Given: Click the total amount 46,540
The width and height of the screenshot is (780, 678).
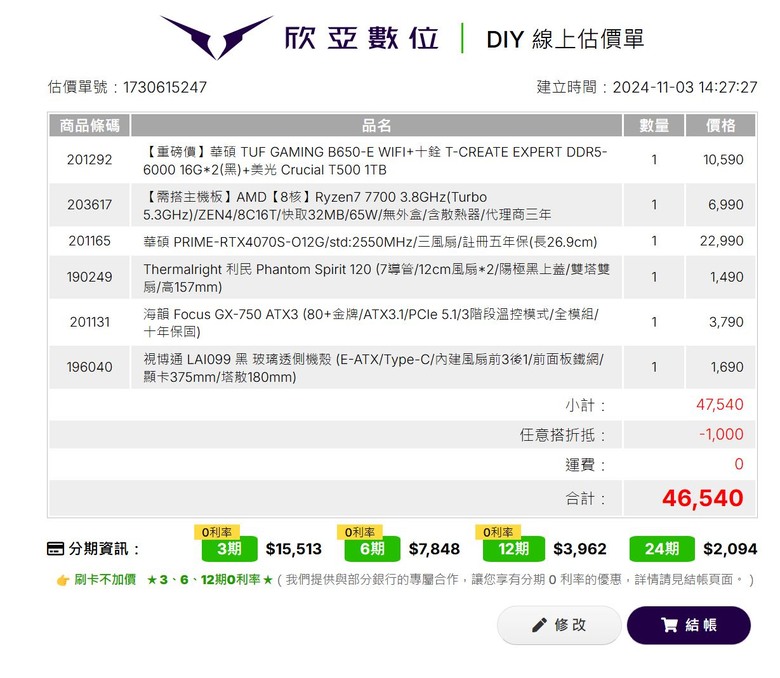Looking at the screenshot, I should tap(703, 498).
